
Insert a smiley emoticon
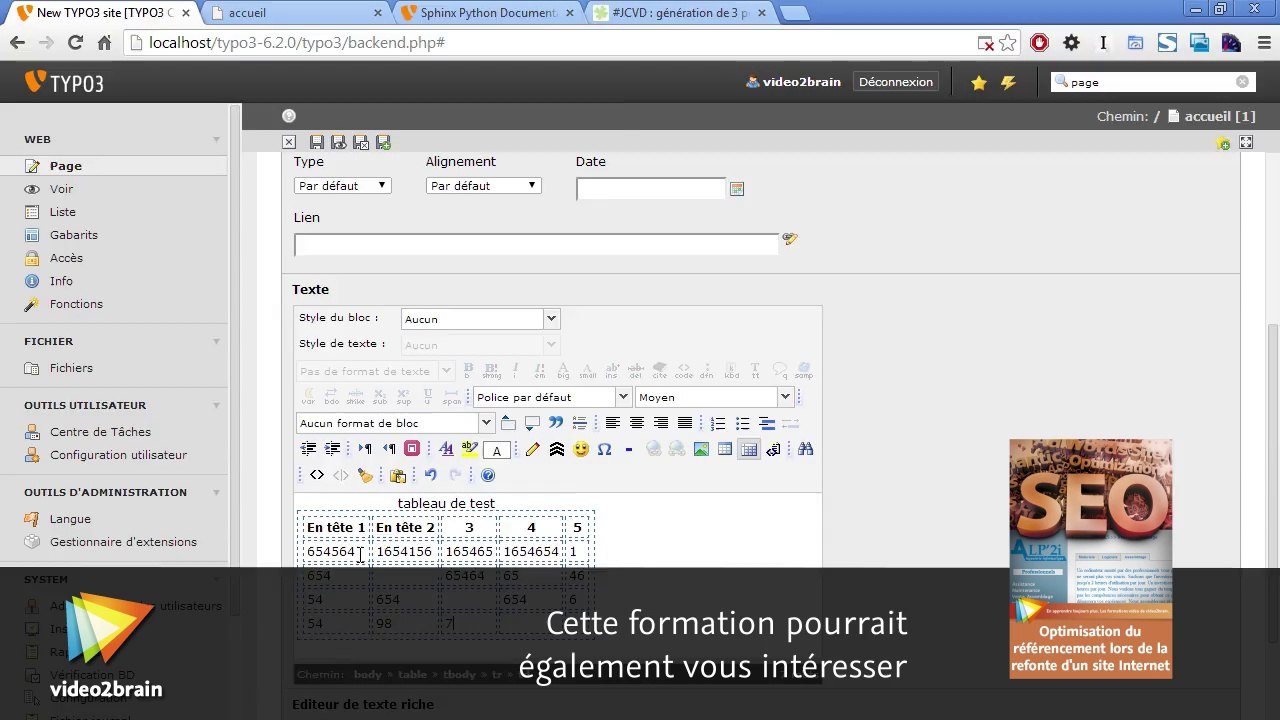(x=580, y=449)
